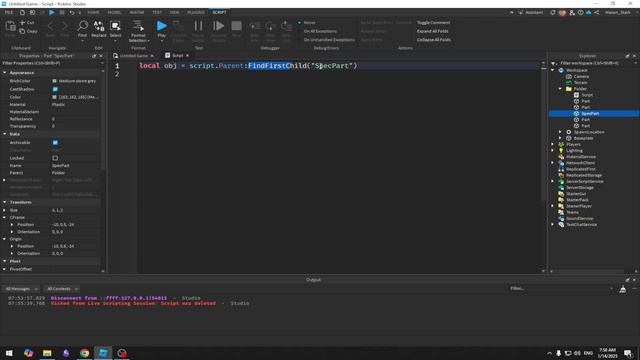The width and height of the screenshot is (640, 360).
Task: Open the Assistant icon in title bar
Action: click(521, 13)
